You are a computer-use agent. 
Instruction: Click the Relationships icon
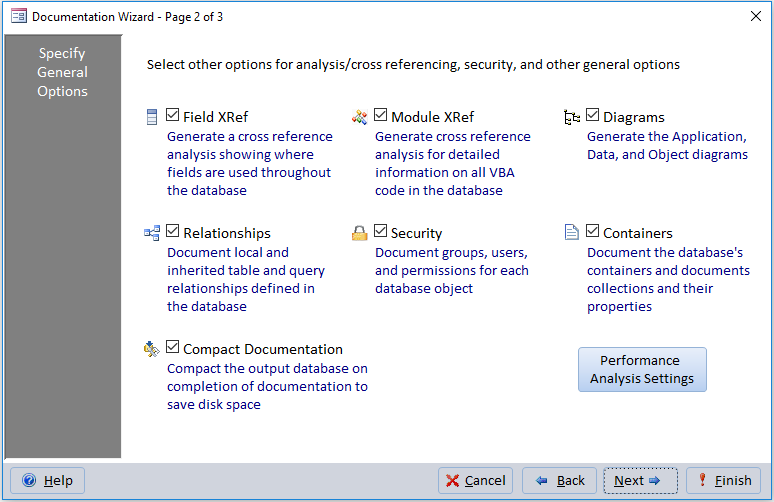click(x=152, y=233)
